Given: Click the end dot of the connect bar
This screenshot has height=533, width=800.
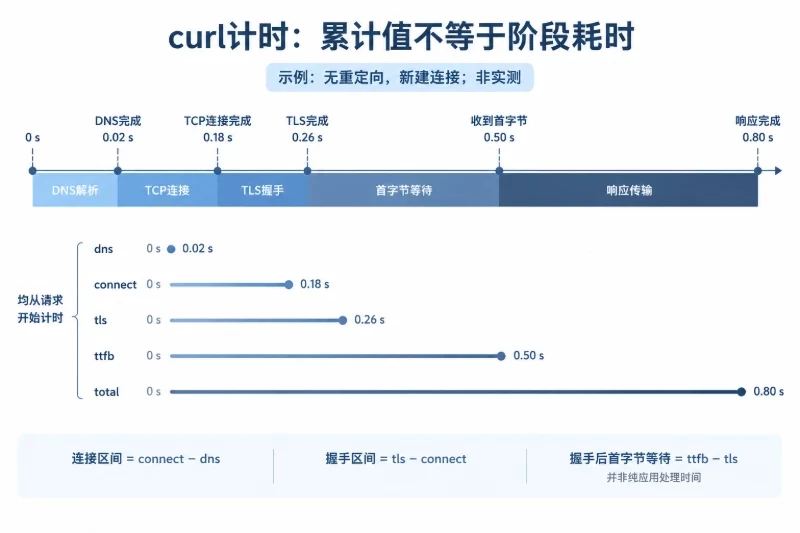Looking at the screenshot, I should (x=289, y=285).
